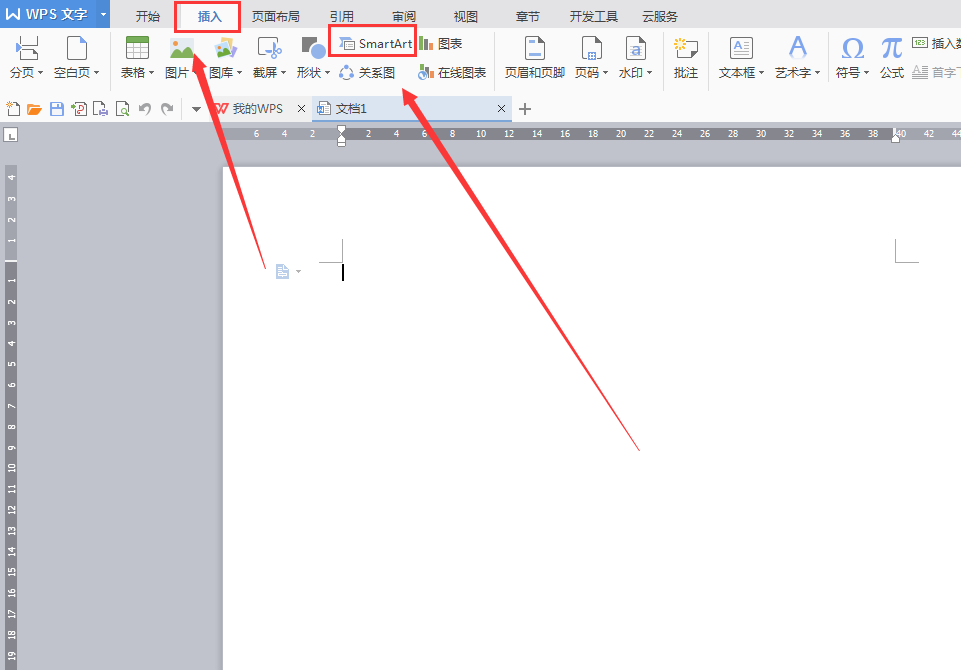Insert a SmartArt graphic

pyautogui.click(x=376, y=44)
